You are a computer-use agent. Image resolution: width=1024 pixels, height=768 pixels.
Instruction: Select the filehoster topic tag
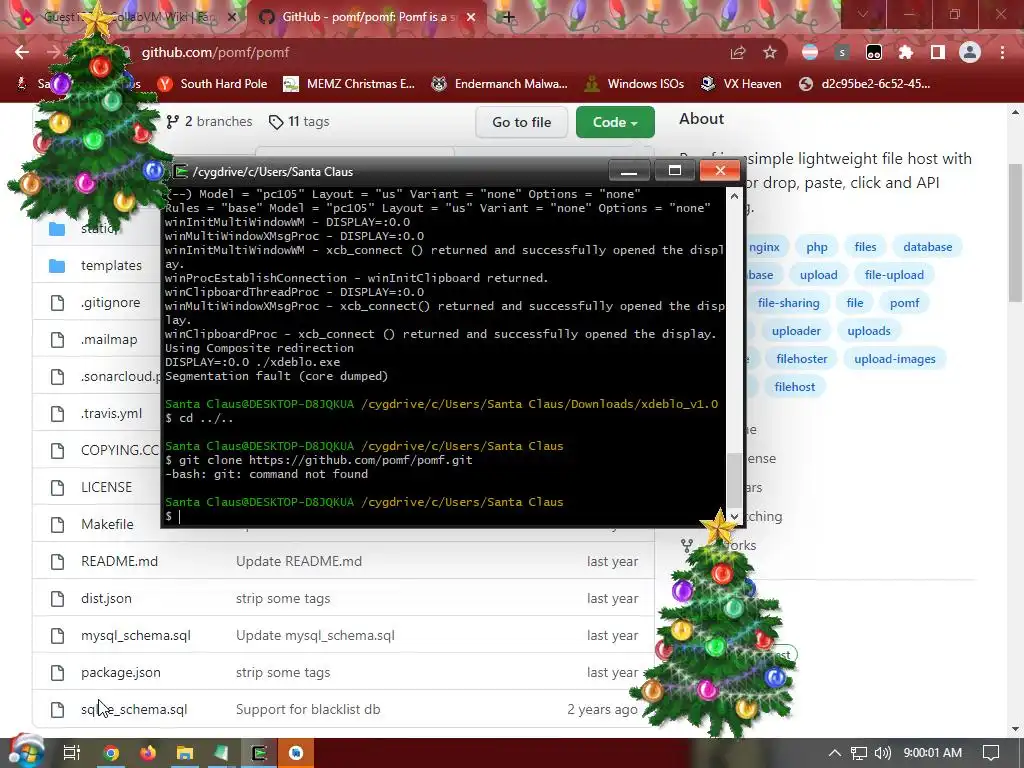point(802,359)
